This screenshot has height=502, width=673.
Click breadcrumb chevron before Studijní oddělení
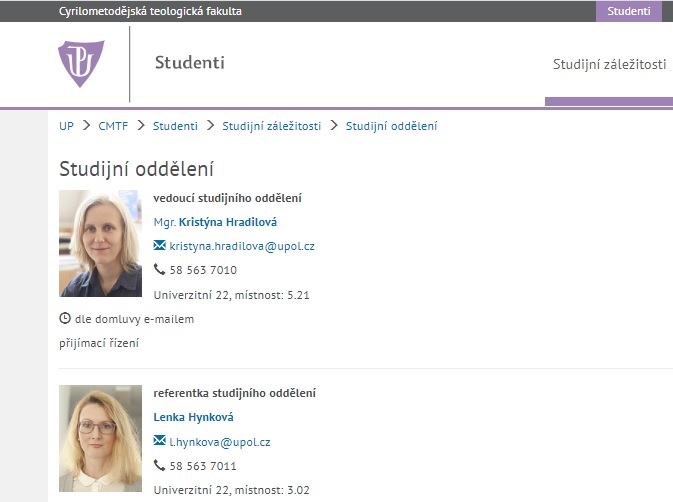coord(334,125)
